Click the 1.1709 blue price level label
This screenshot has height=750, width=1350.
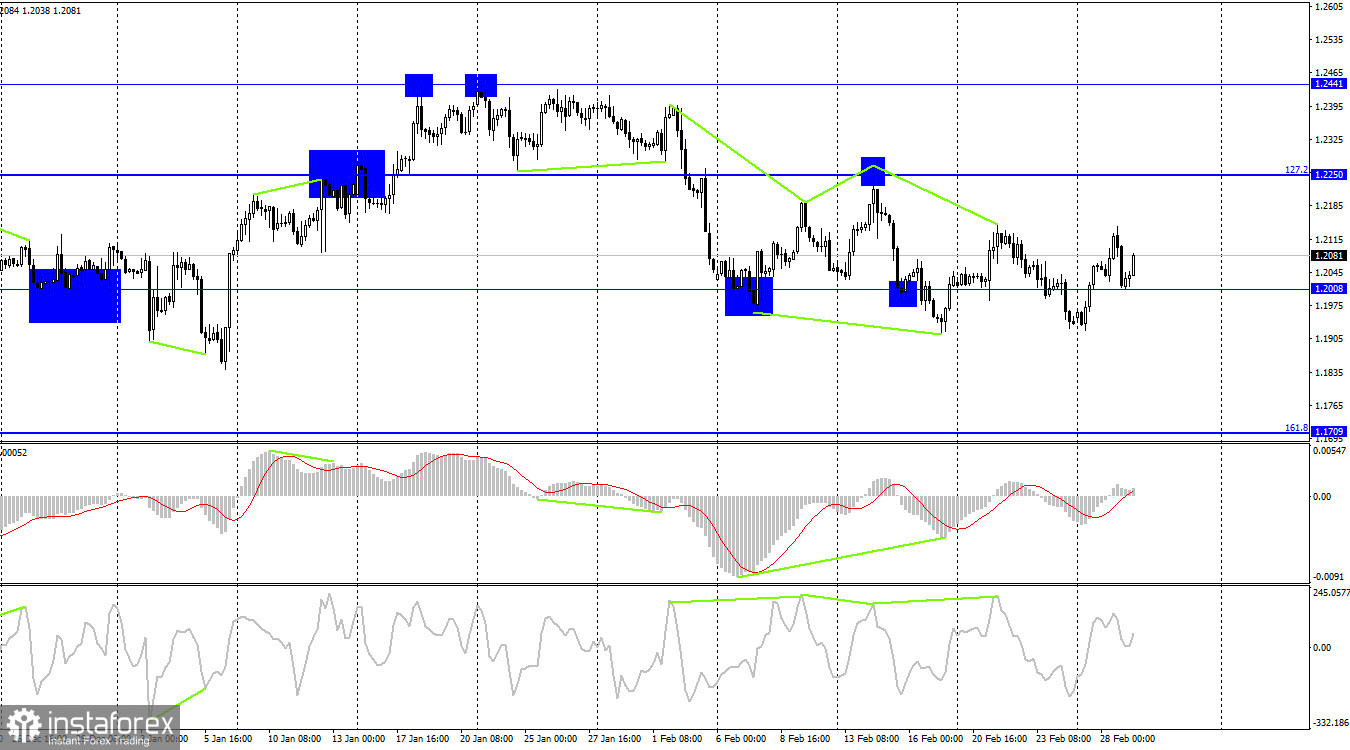click(x=1329, y=432)
